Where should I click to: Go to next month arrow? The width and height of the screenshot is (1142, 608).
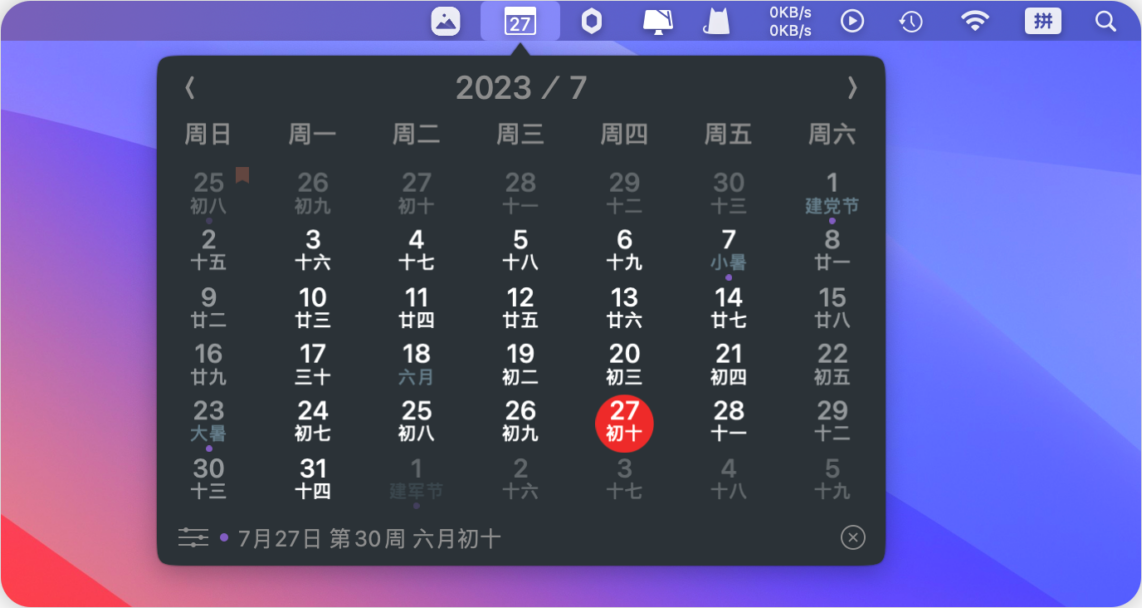(852, 88)
